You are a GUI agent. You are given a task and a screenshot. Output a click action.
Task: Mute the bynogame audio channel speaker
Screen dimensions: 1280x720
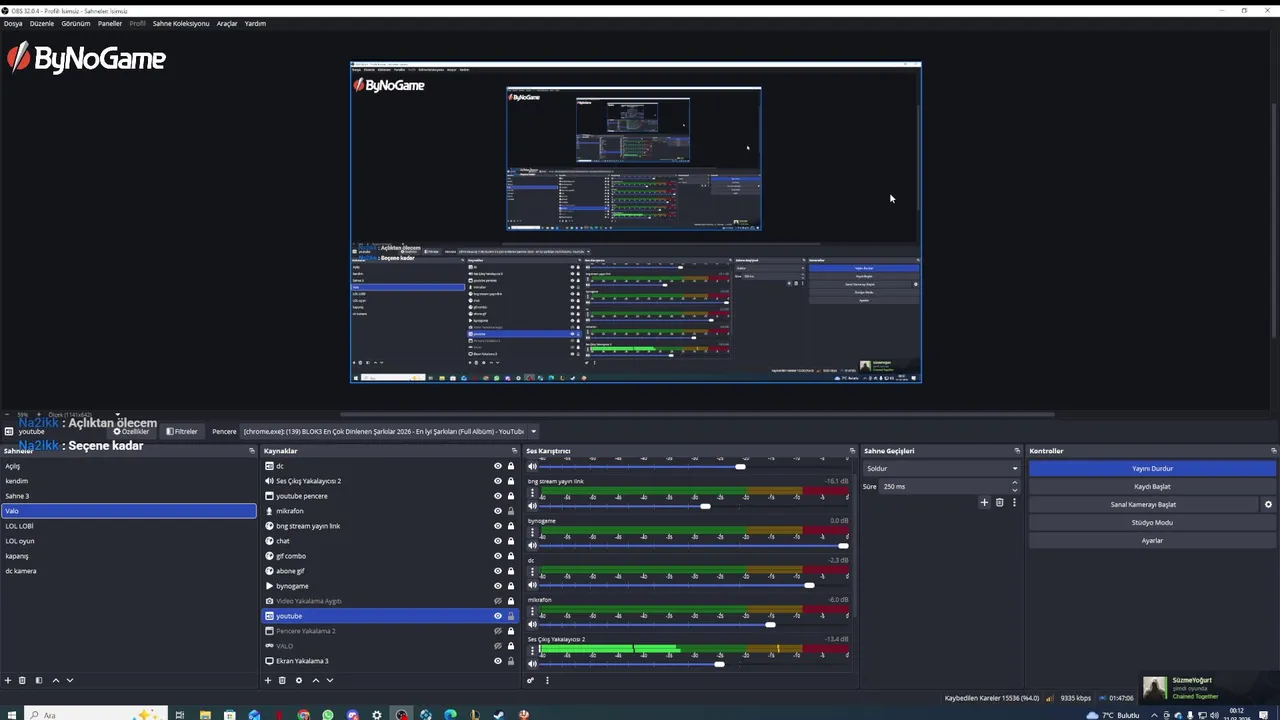click(532, 545)
